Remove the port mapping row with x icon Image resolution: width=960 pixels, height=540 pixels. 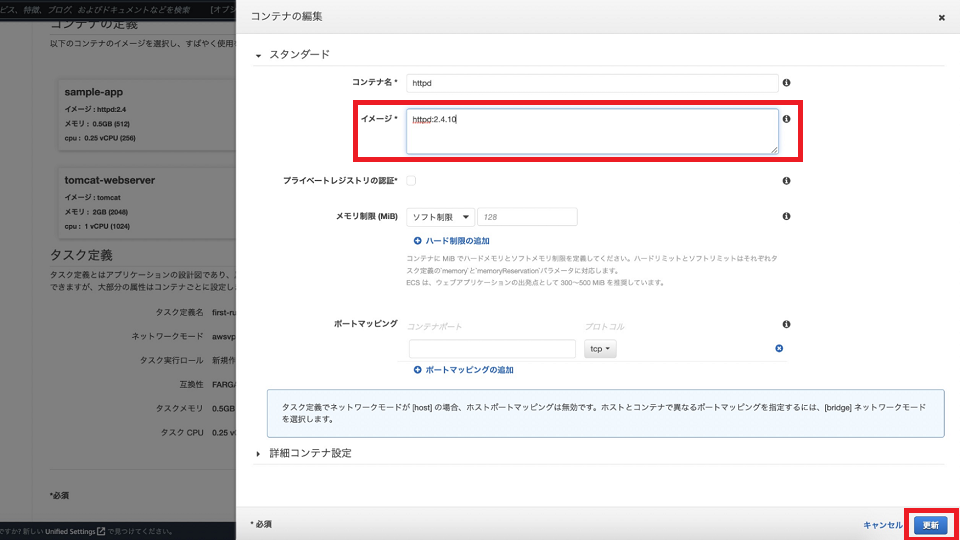779,349
